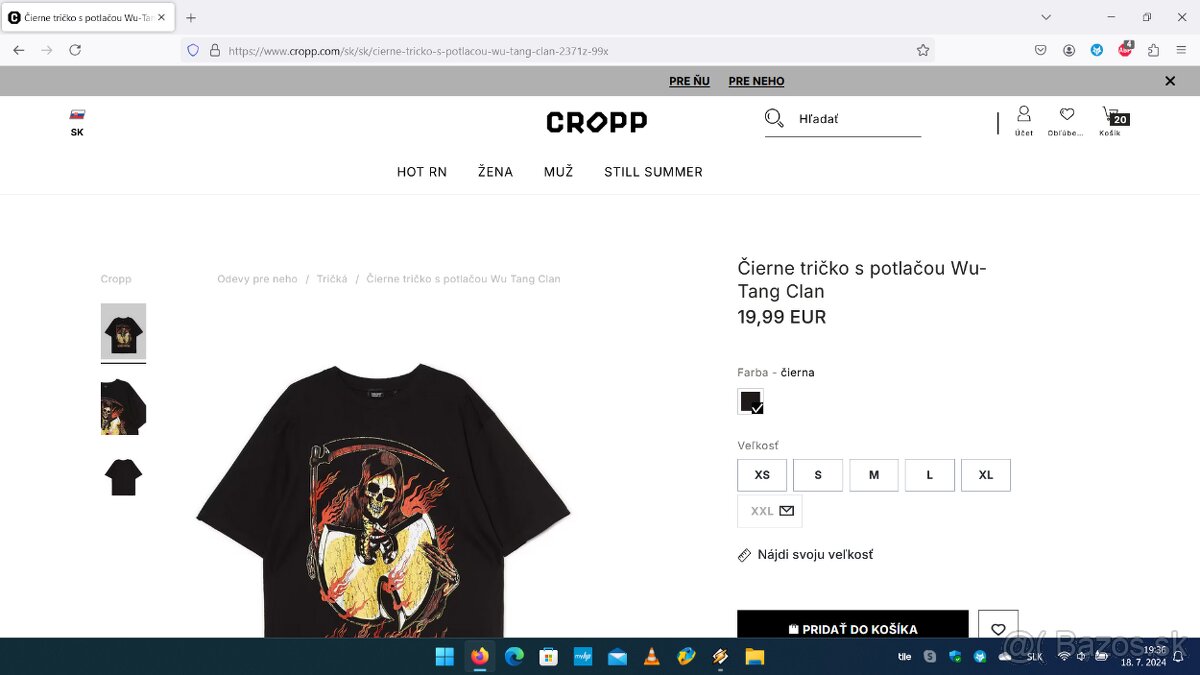Open the MUŽ menu
This screenshot has height=675, width=1200.
coord(559,172)
